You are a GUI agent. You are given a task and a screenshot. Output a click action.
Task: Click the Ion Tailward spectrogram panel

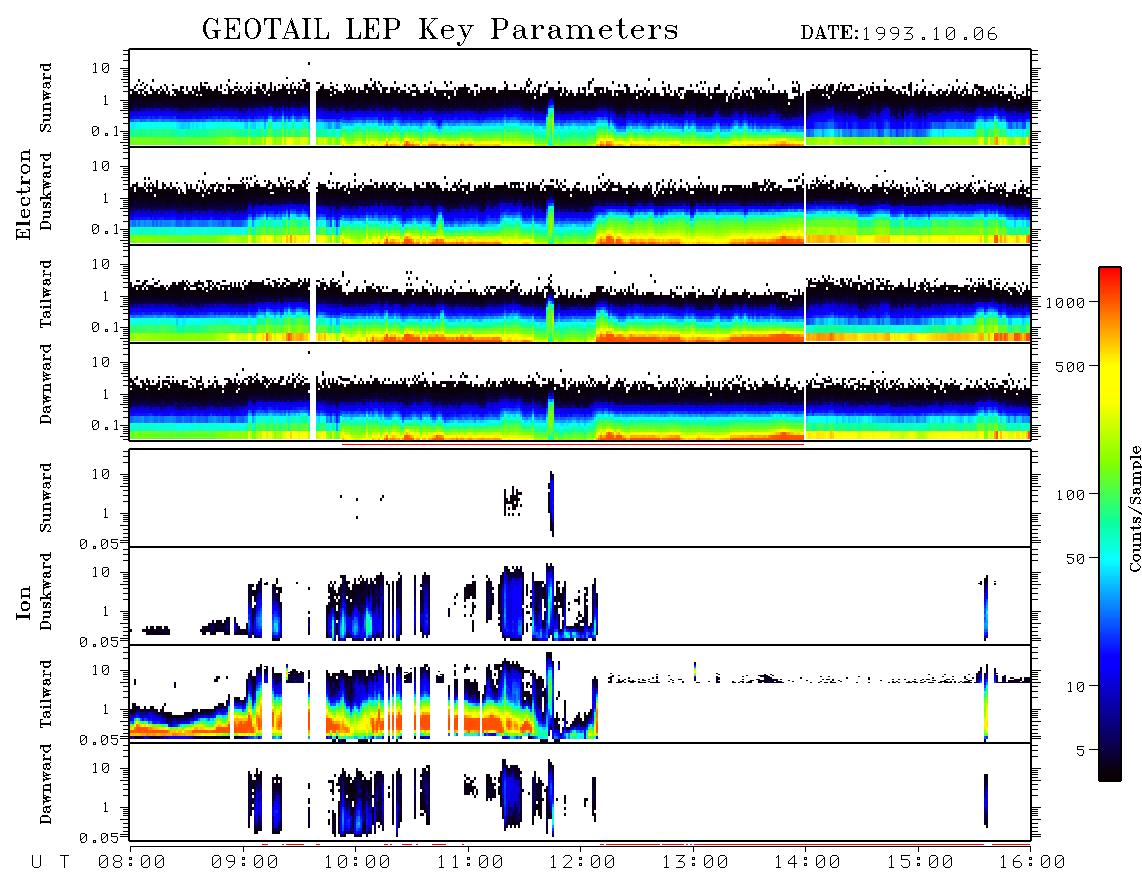(x=580, y=694)
